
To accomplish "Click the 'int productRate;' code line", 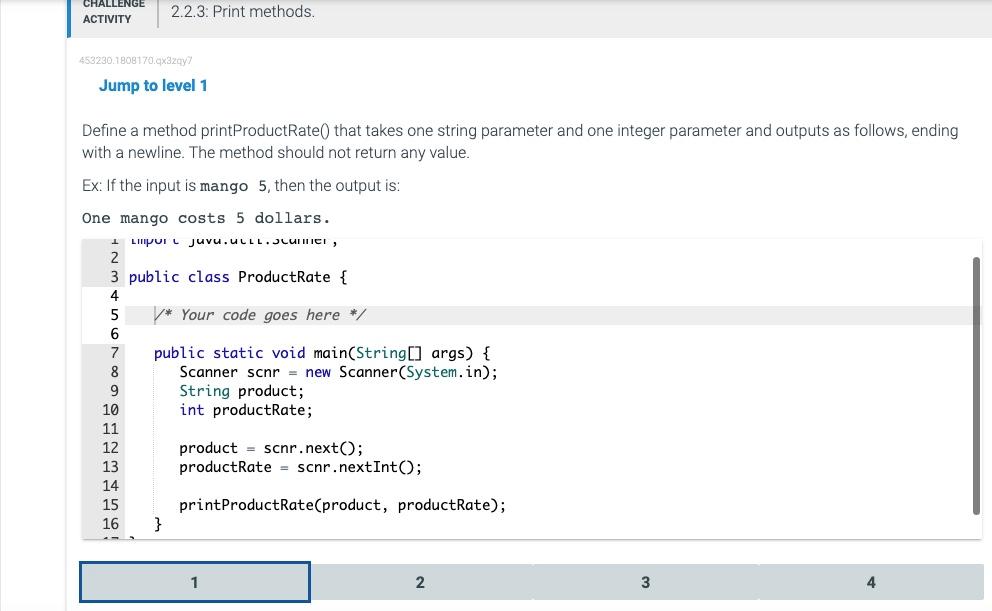I will tap(246, 410).
